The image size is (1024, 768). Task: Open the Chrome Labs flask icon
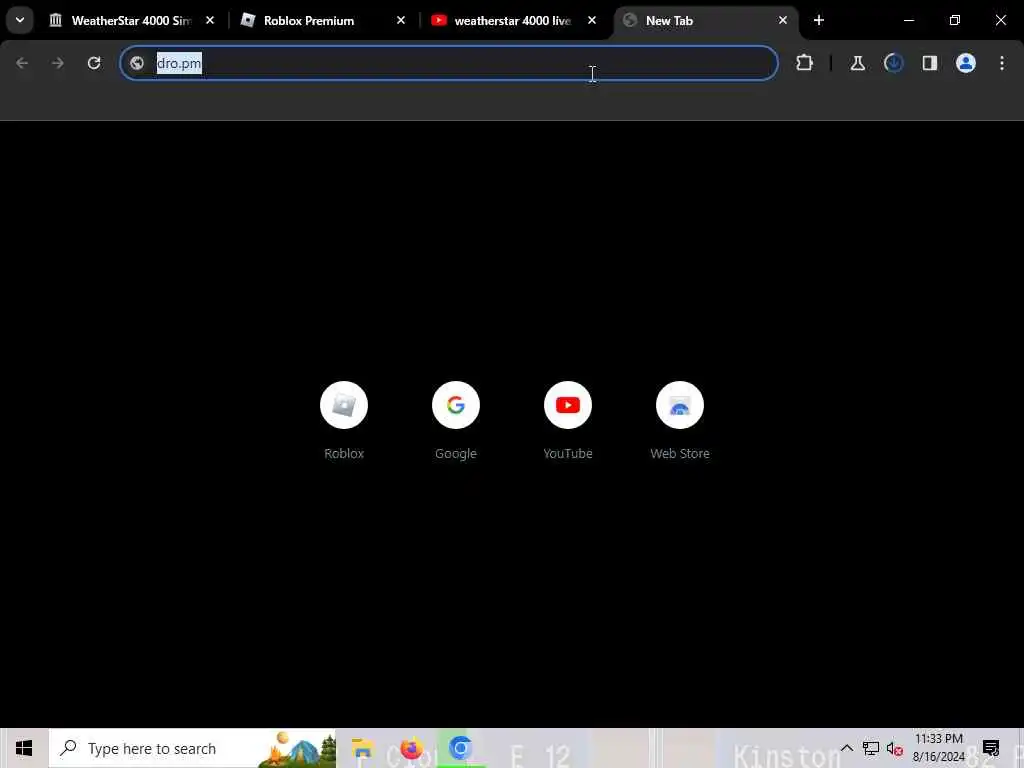(857, 63)
